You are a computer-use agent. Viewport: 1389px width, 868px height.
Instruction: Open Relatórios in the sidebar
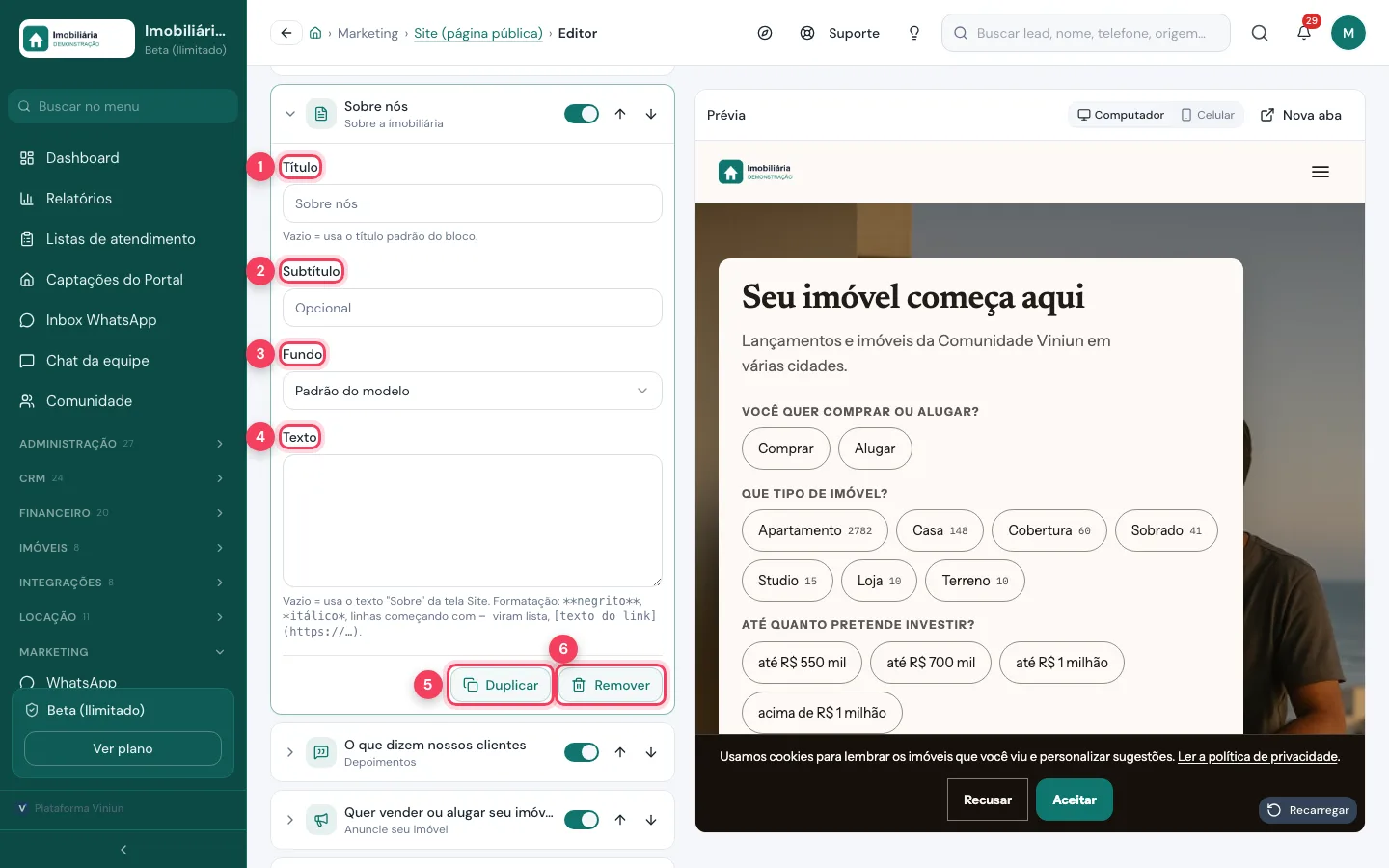pyautogui.click(x=123, y=199)
